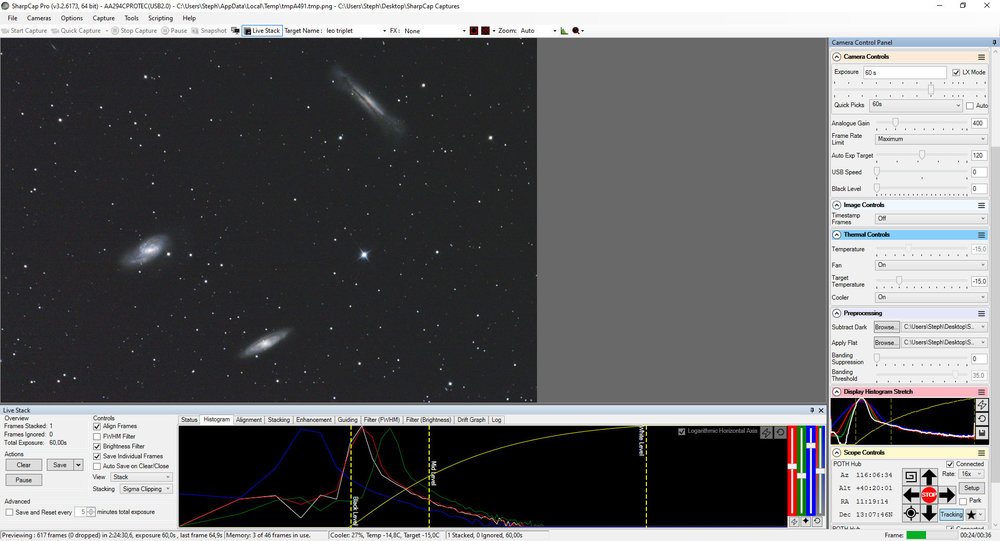This screenshot has width=1000, height=541.
Task: Open the Scripting menu
Action: 160,18
